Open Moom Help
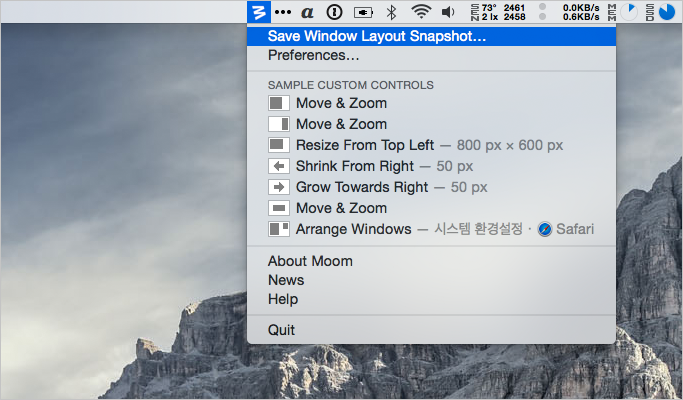Screen dimensions: 683x400 (431, 299)
